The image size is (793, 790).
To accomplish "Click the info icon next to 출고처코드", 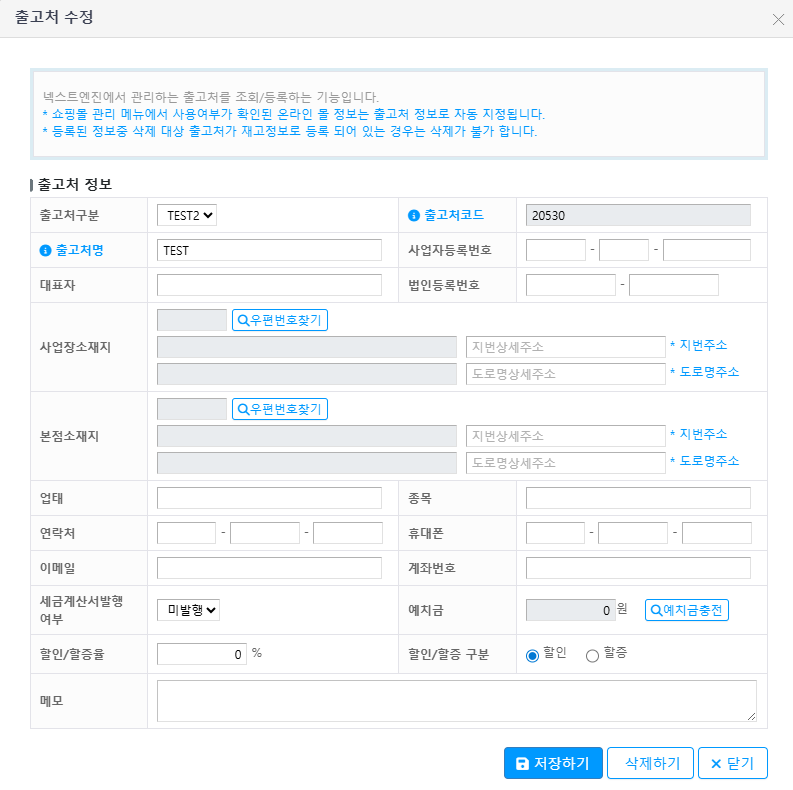I will pyautogui.click(x=414, y=215).
